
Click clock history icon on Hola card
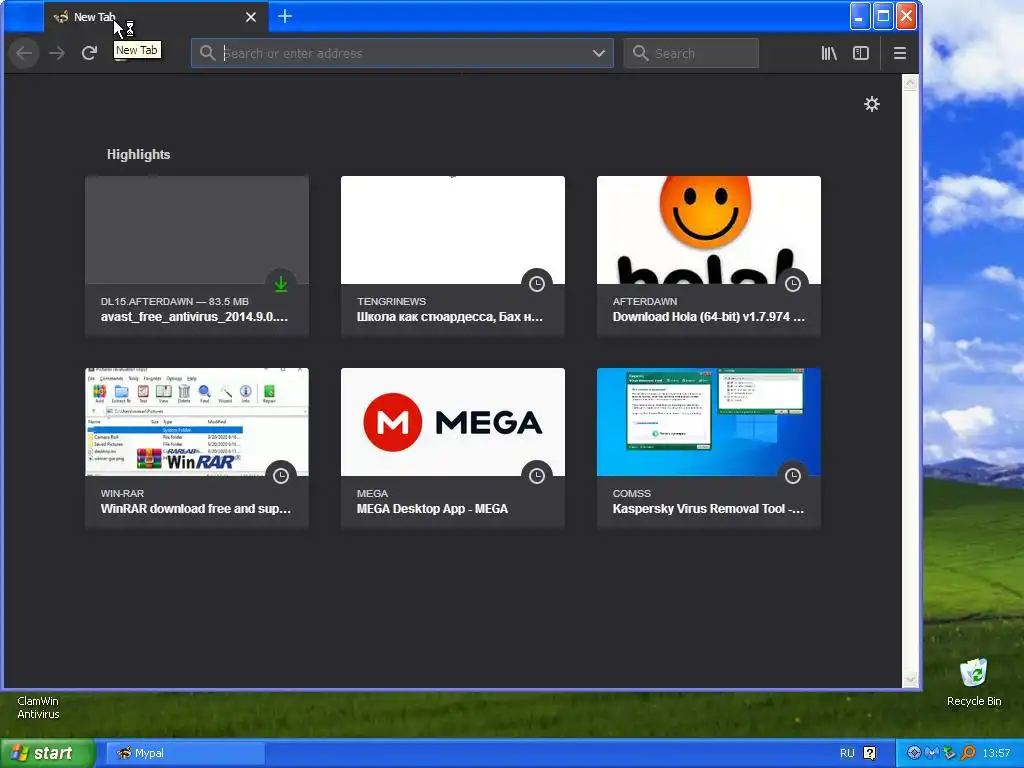(793, 283)
